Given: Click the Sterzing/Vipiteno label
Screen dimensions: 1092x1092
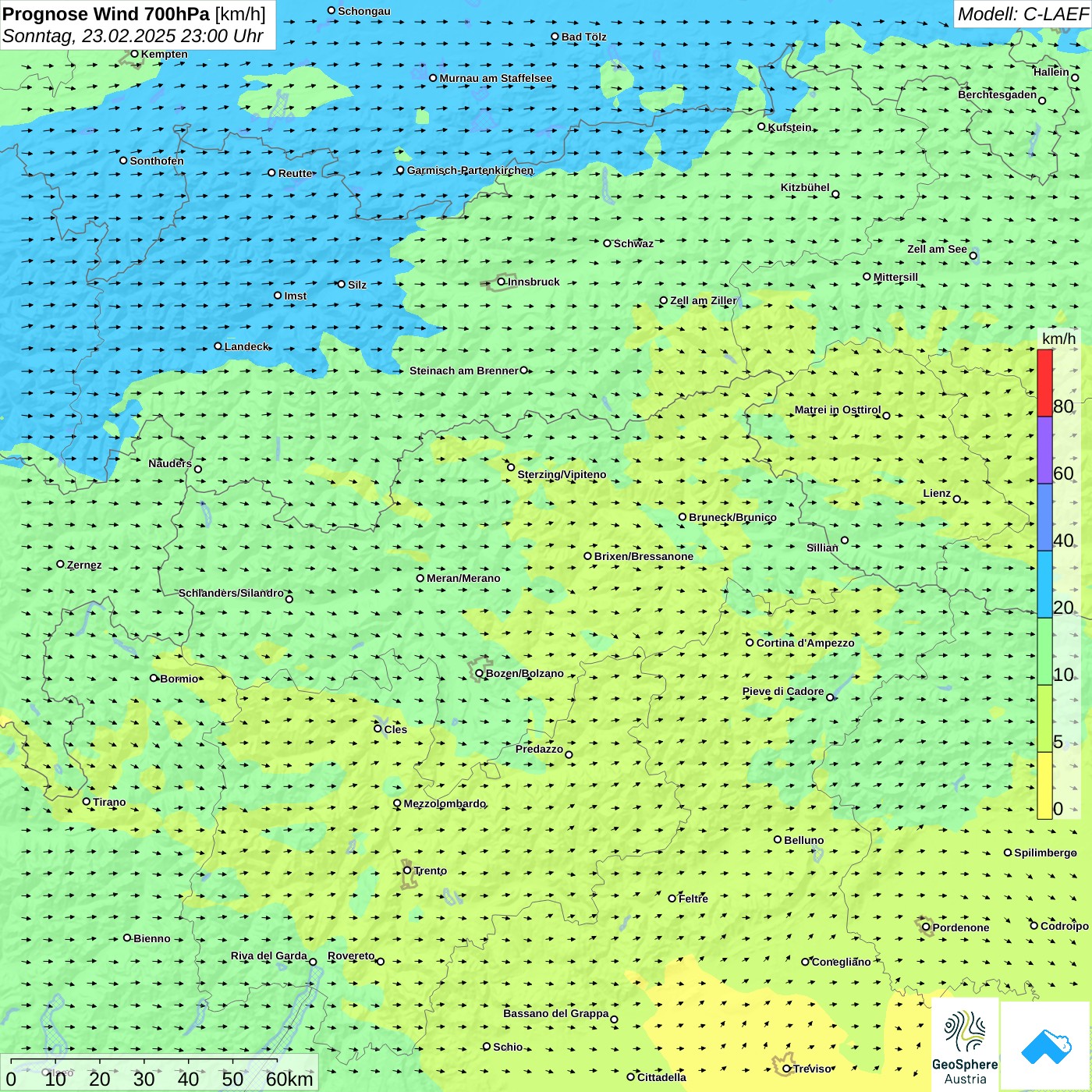Looking at the screenshot, I should pos(562,474).
